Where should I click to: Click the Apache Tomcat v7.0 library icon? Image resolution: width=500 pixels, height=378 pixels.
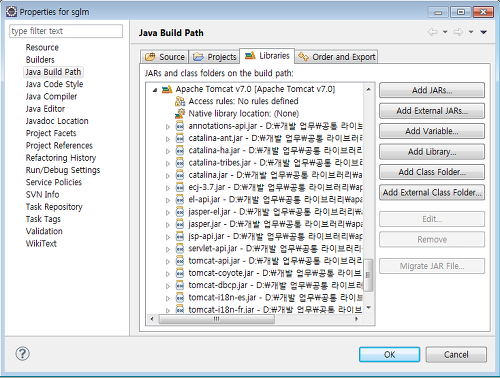(167, 89)
